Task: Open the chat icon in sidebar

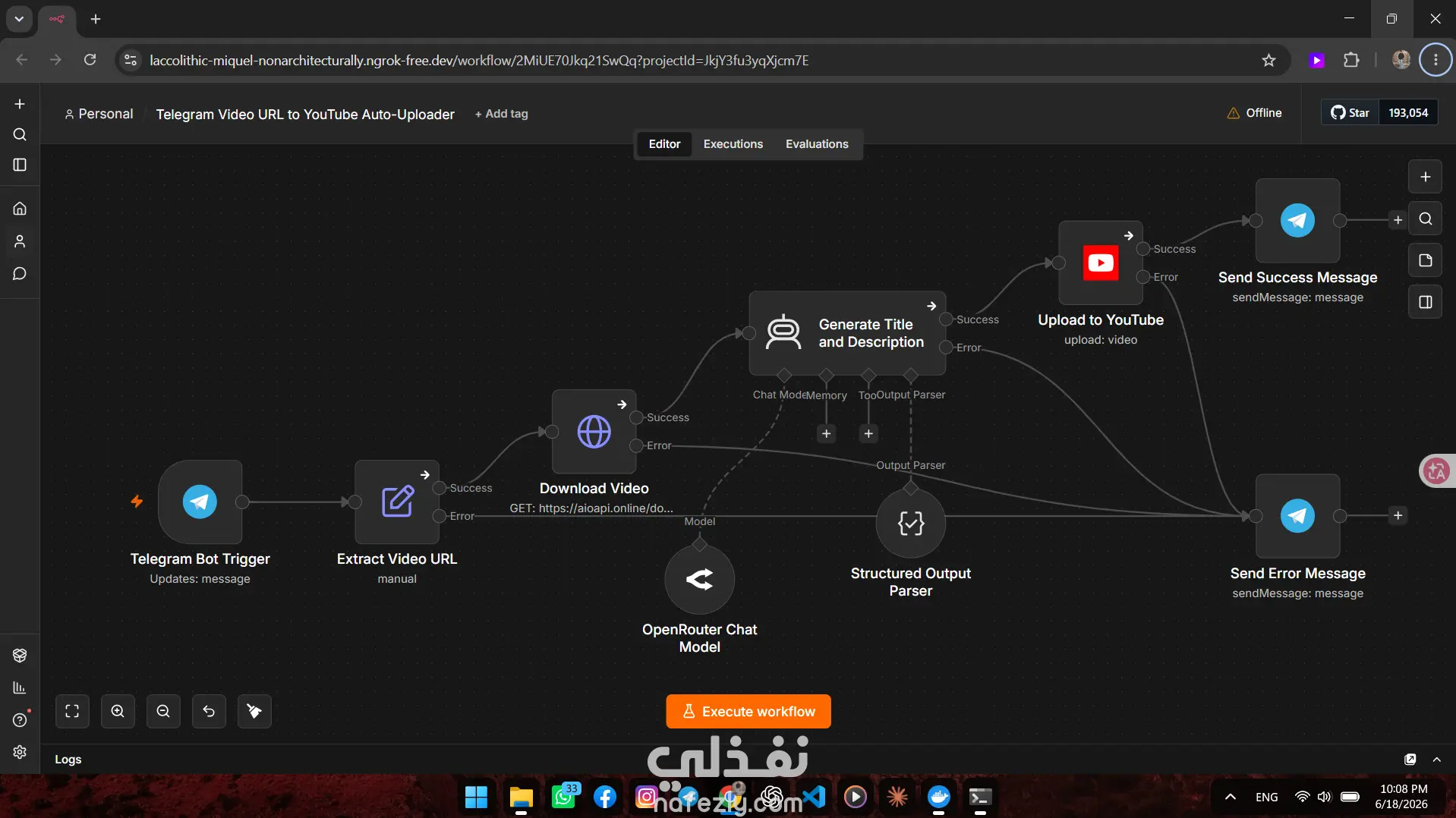Action: 20,274
